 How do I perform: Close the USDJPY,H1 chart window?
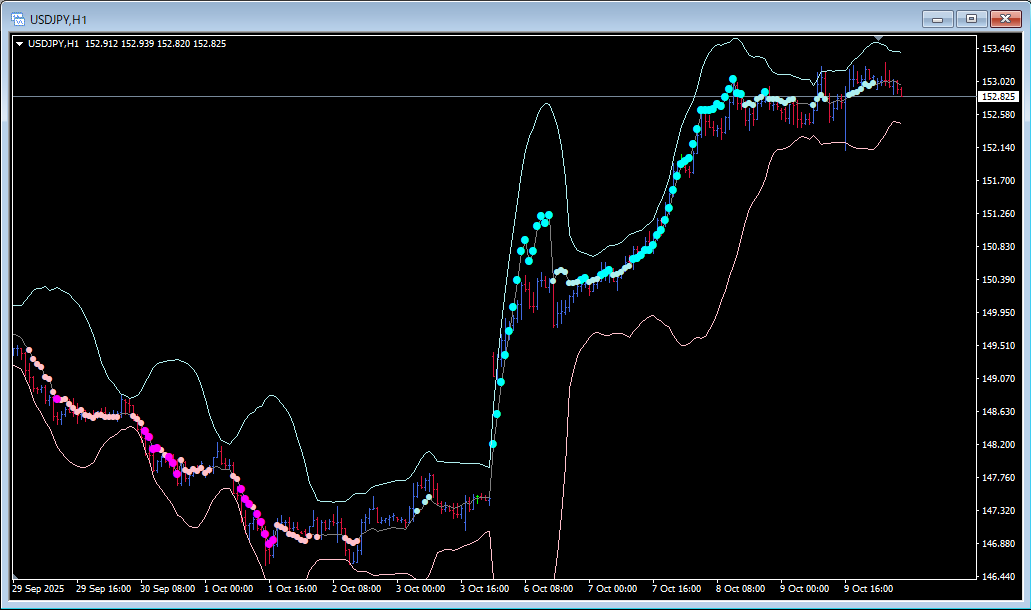pos(1005,19)
